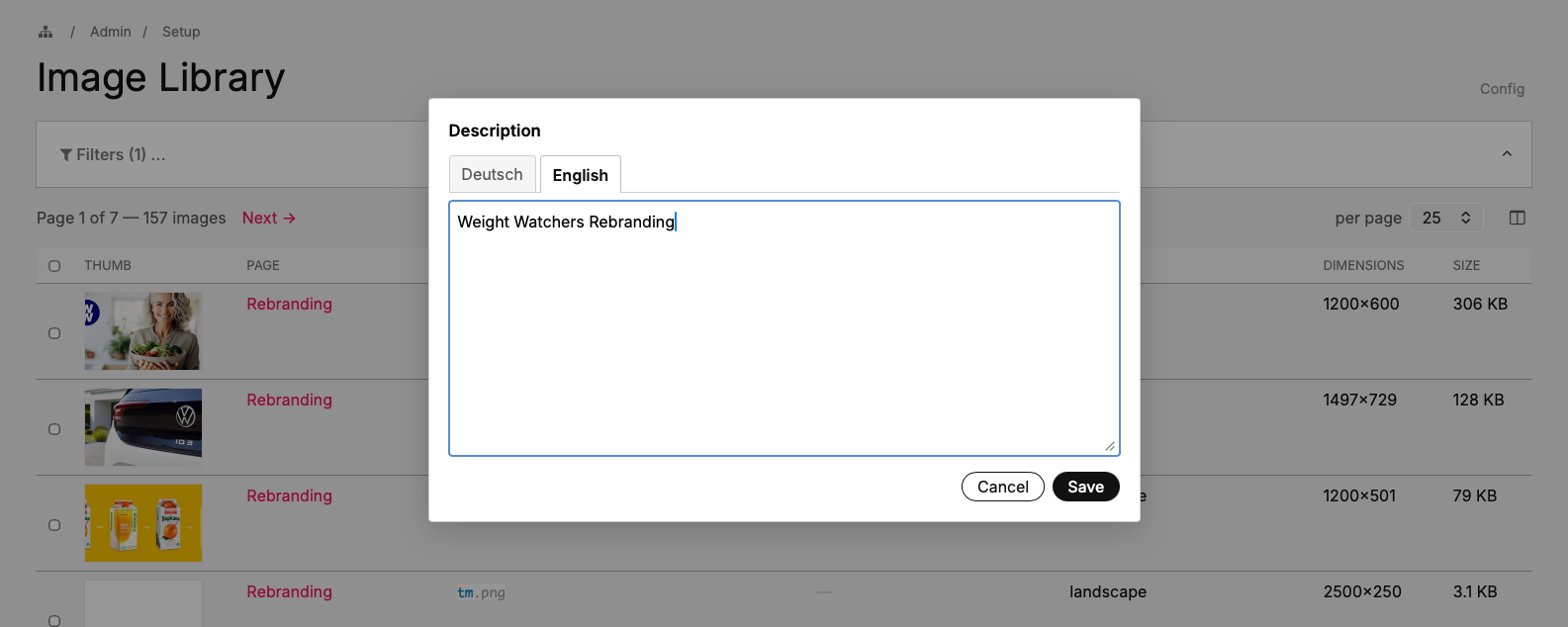Viewport: 1568px width, 627px height.
Task: Click the 306 KB size cell
Action: 1480,304
